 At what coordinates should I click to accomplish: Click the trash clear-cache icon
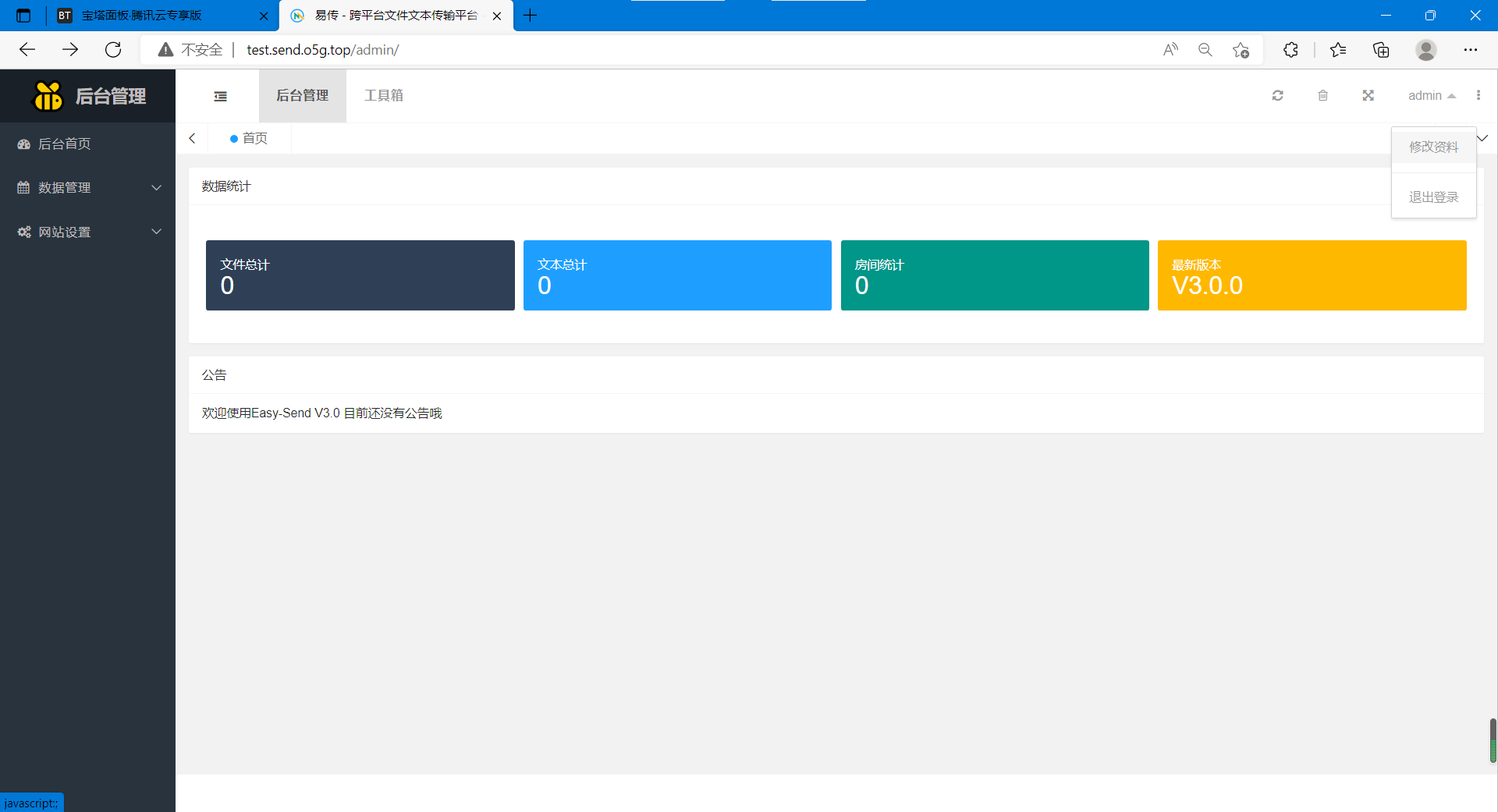[1322, 95]
